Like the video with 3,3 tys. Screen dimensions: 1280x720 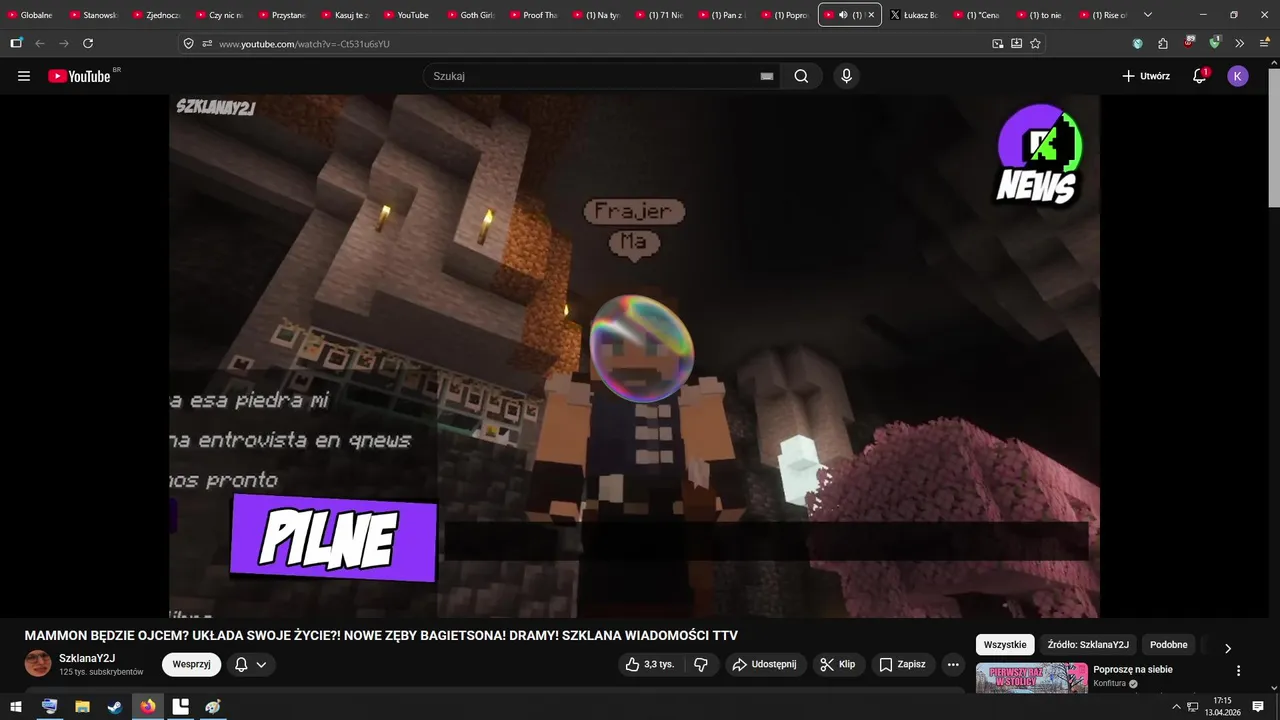pyautogui.click(x=650, y=664)
